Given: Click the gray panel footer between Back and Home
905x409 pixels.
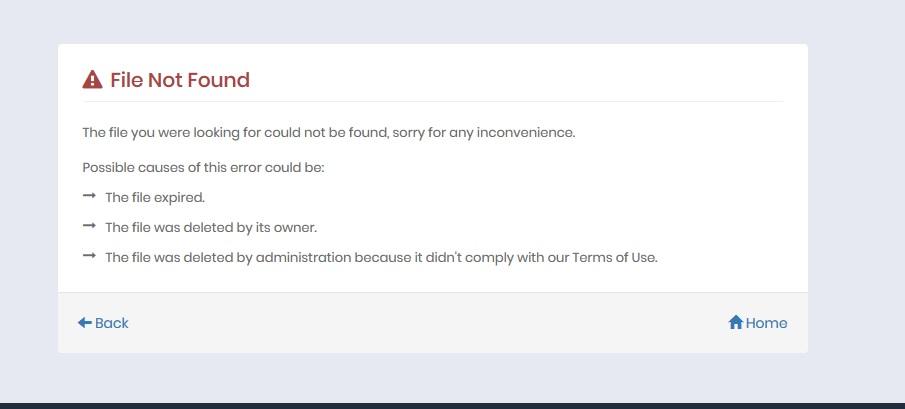Looking at the screenshot, I should (x=427, y=322).
